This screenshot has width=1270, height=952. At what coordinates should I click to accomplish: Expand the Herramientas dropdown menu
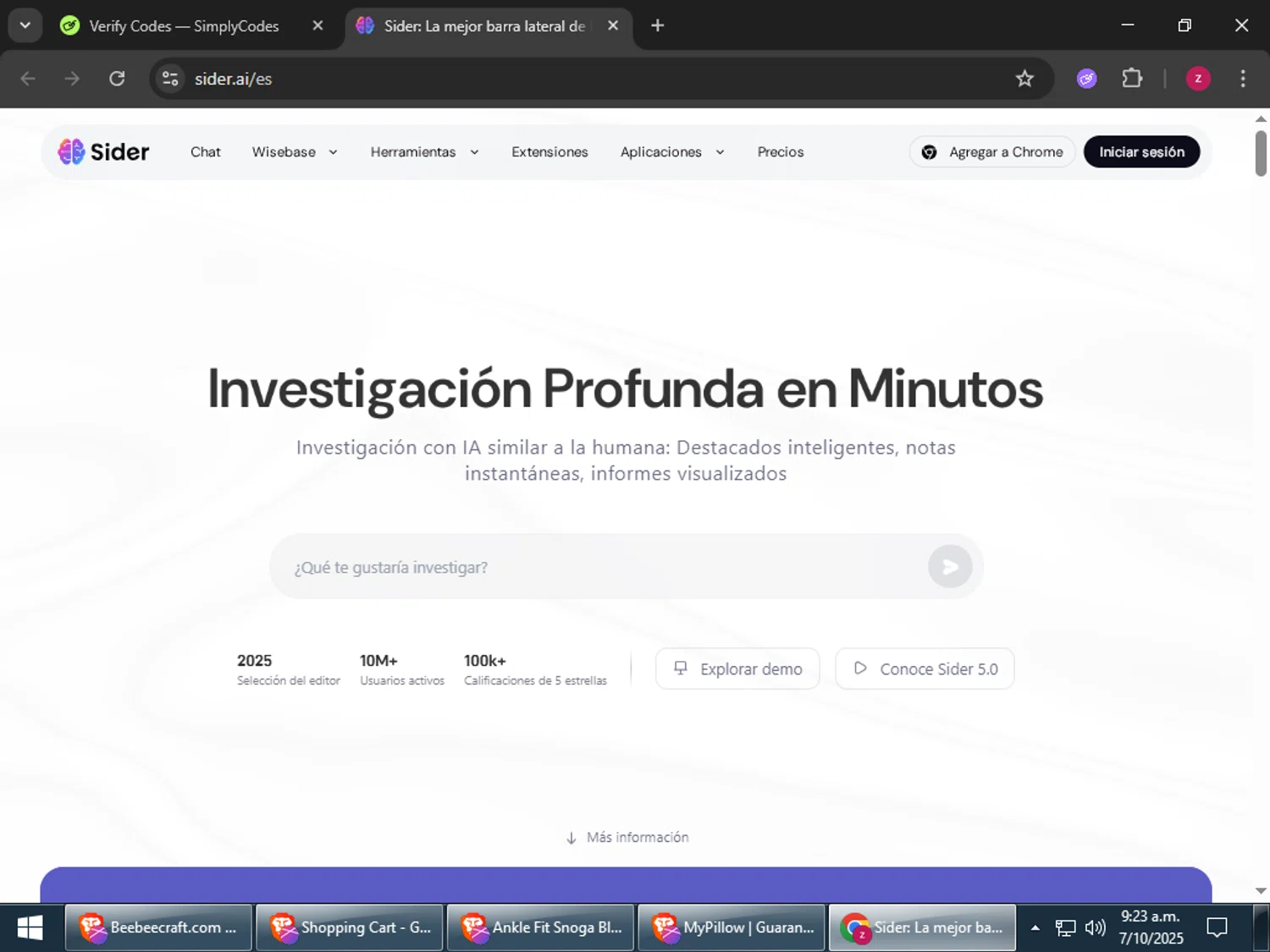point(424,152)
